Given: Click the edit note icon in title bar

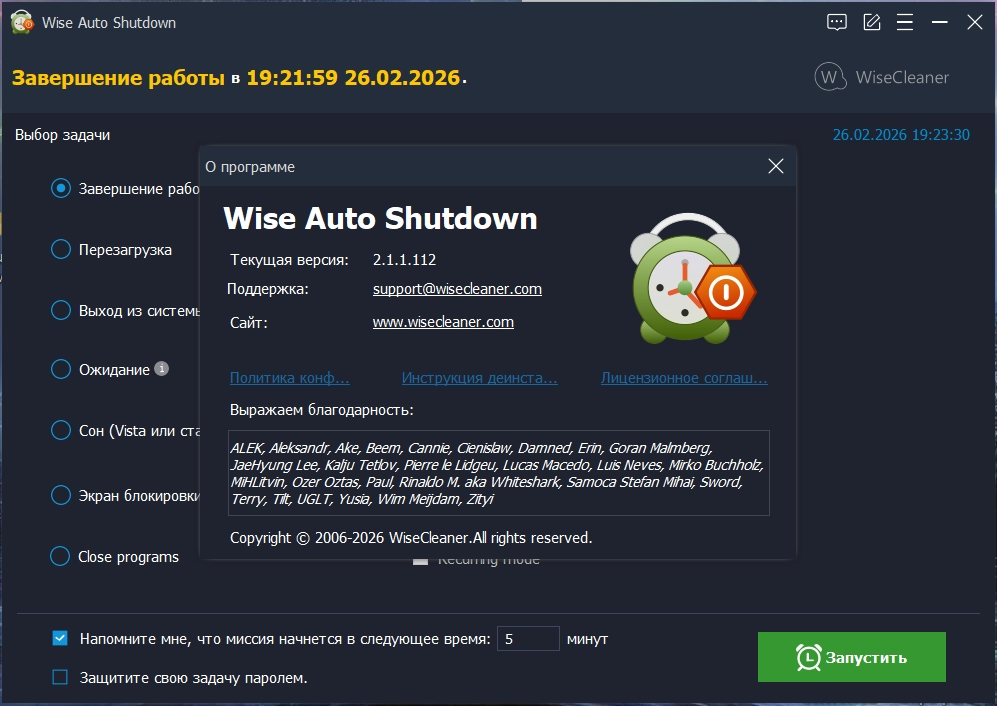Looking at the screenshot, I should pos(871,22).
